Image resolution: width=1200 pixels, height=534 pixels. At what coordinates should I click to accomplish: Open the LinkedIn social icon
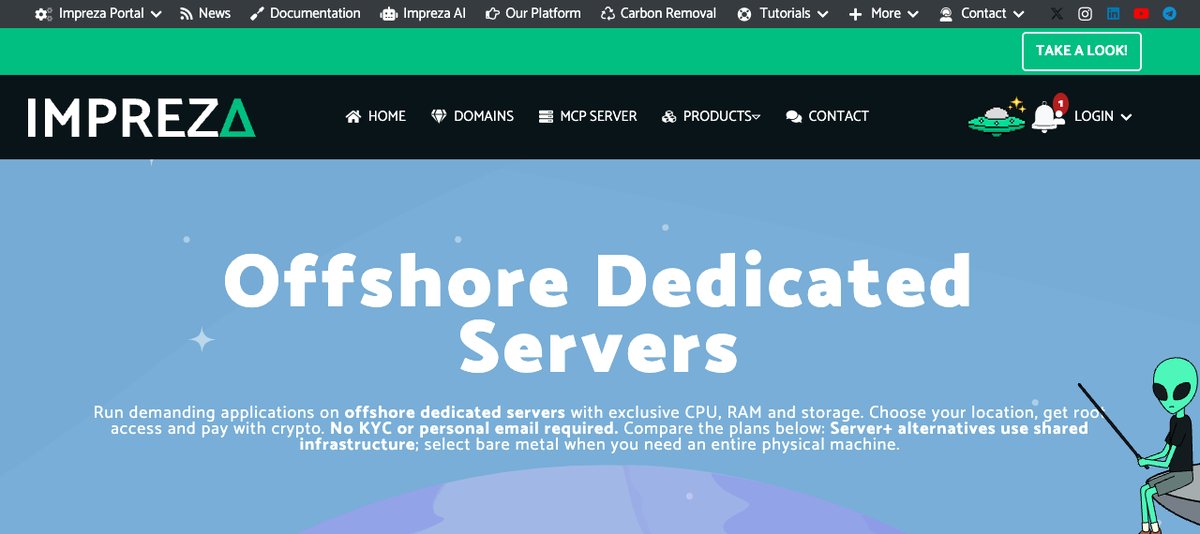pyautogui.click(x=1113, y=14)
